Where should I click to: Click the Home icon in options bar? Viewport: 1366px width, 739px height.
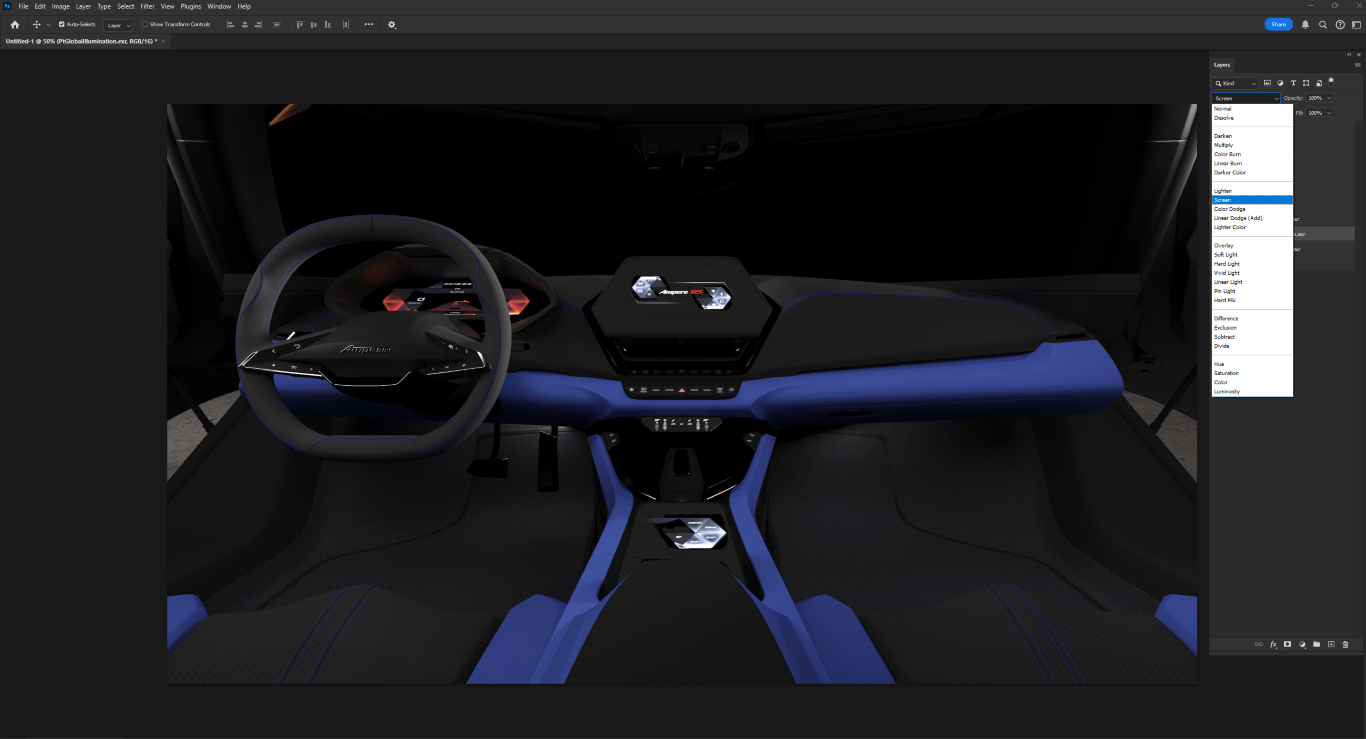[x=14, y=24]
